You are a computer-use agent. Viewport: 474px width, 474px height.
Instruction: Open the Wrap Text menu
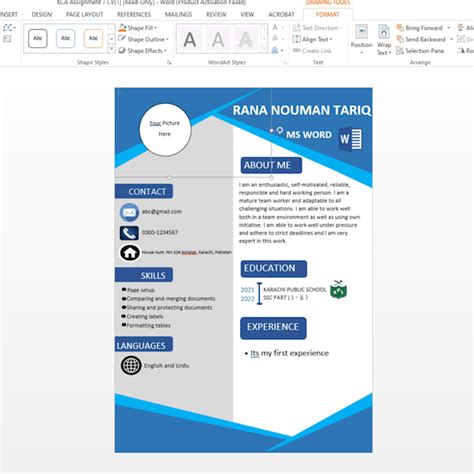click(x=384, y=40)
